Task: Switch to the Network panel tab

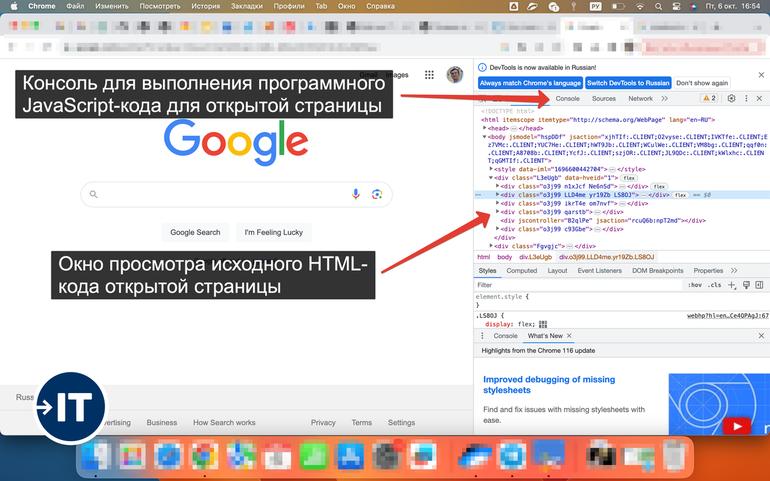Action: pyautogui.click(x=640, y=98)
